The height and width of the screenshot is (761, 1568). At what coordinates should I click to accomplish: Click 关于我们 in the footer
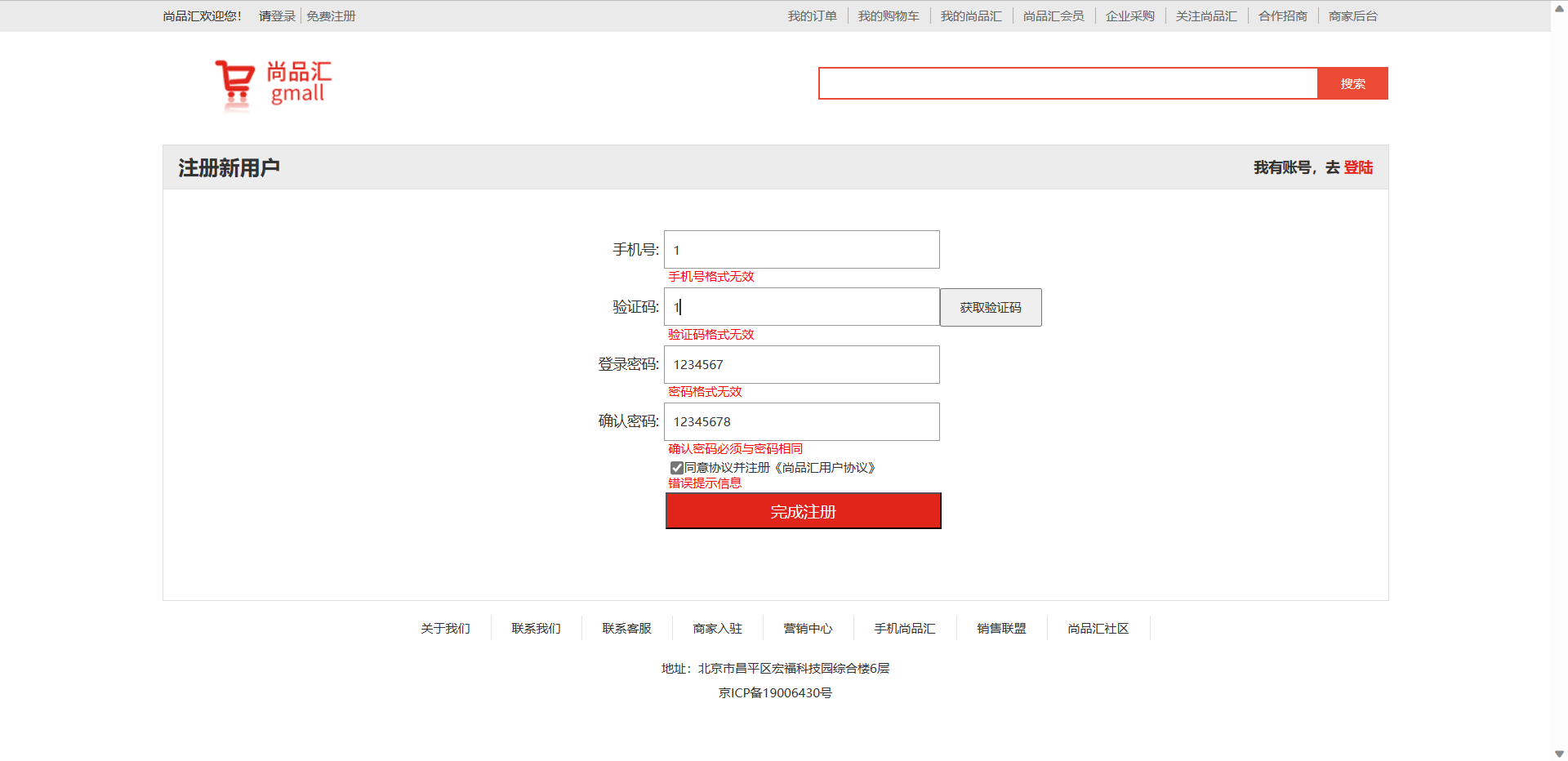tap(445, 628)
